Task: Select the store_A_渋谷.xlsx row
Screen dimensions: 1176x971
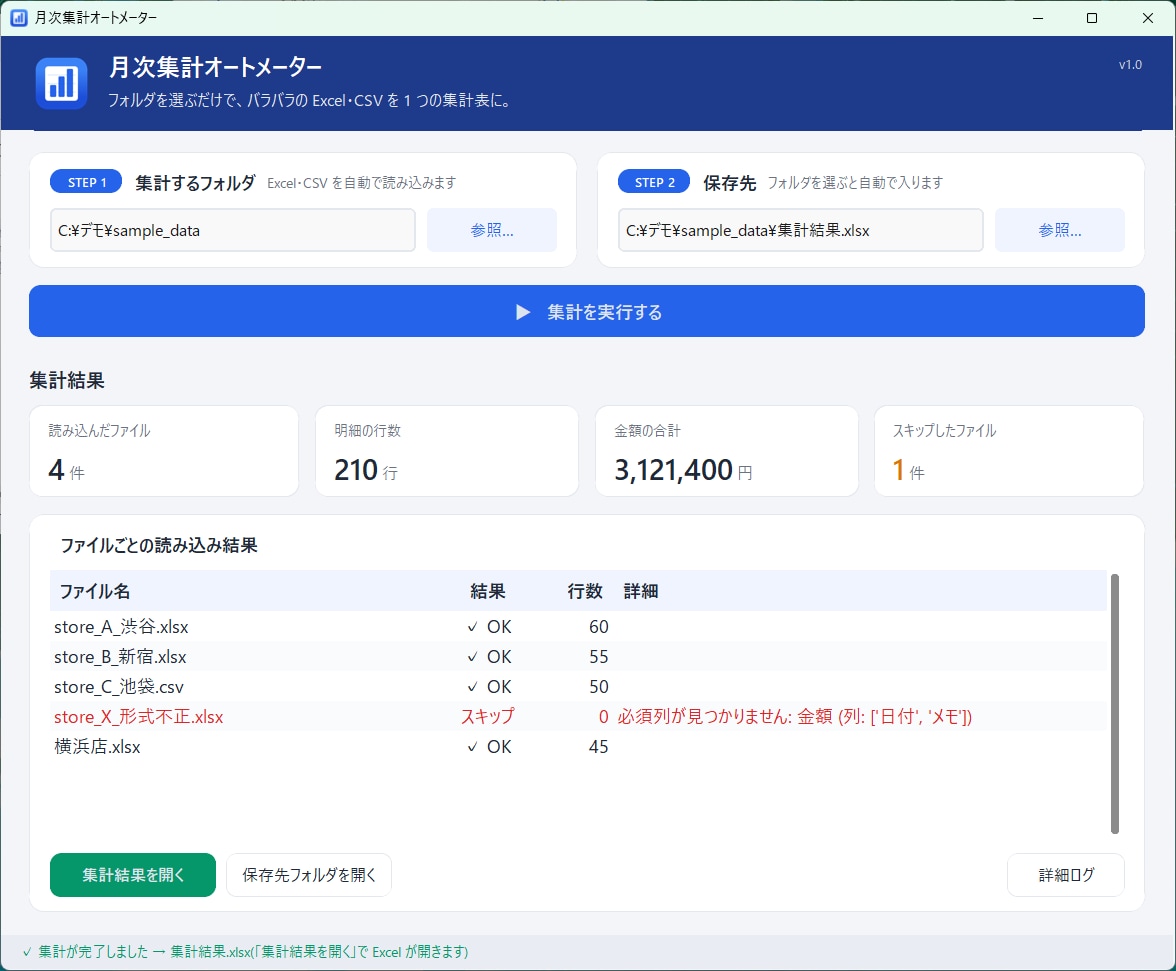Action: pyautogui.click(x=578, y=627)
